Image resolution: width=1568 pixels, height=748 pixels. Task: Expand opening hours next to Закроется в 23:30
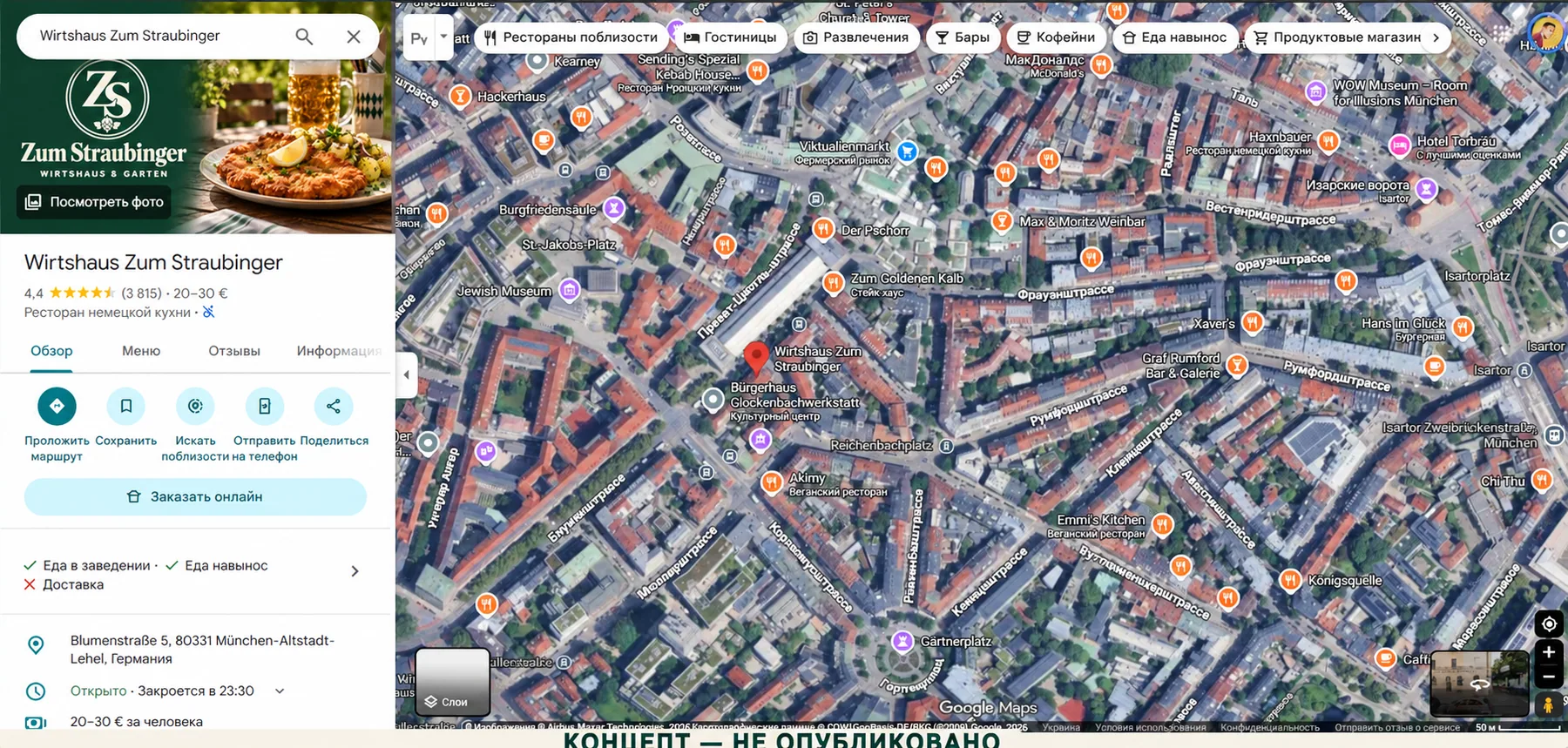click(280, 691)
